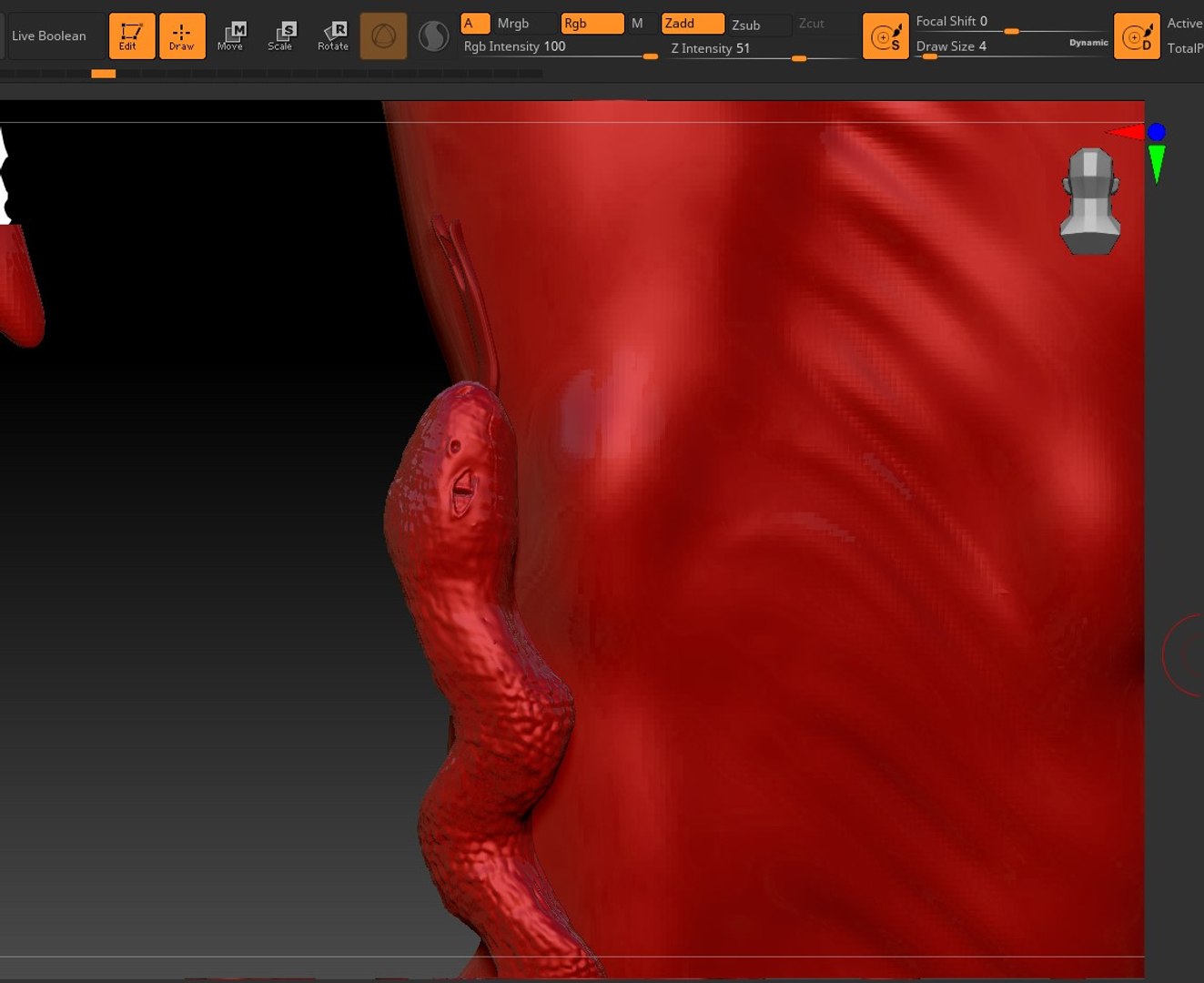Click the S brush size share icon
This screenshot has height=983, width=1204.
pyautogui.click(x=885, y=35)
